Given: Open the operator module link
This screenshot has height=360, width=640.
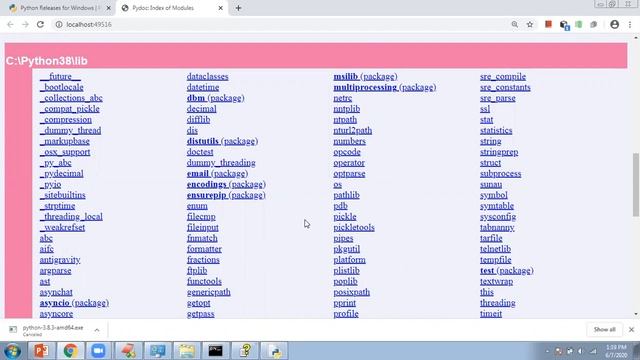Looking at the screenshot, I should 349,163.
